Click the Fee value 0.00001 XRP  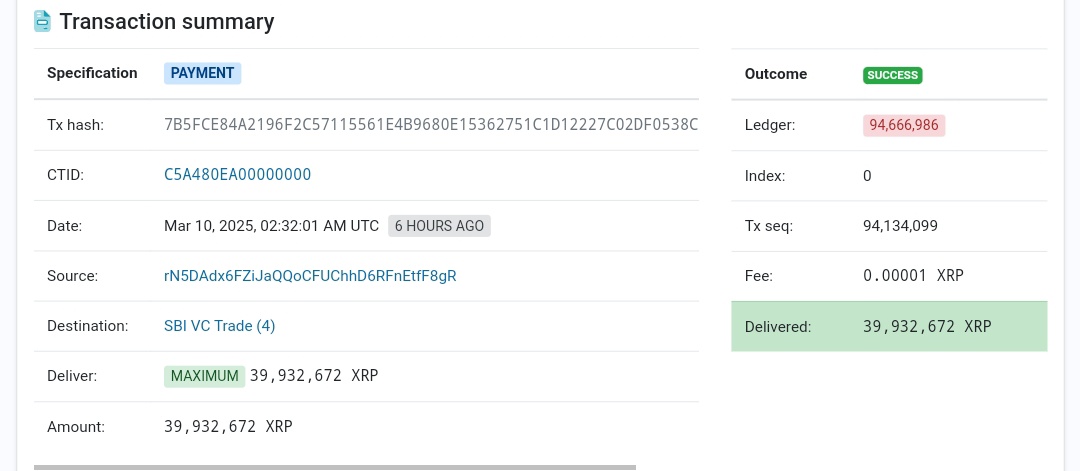point(913,276)
